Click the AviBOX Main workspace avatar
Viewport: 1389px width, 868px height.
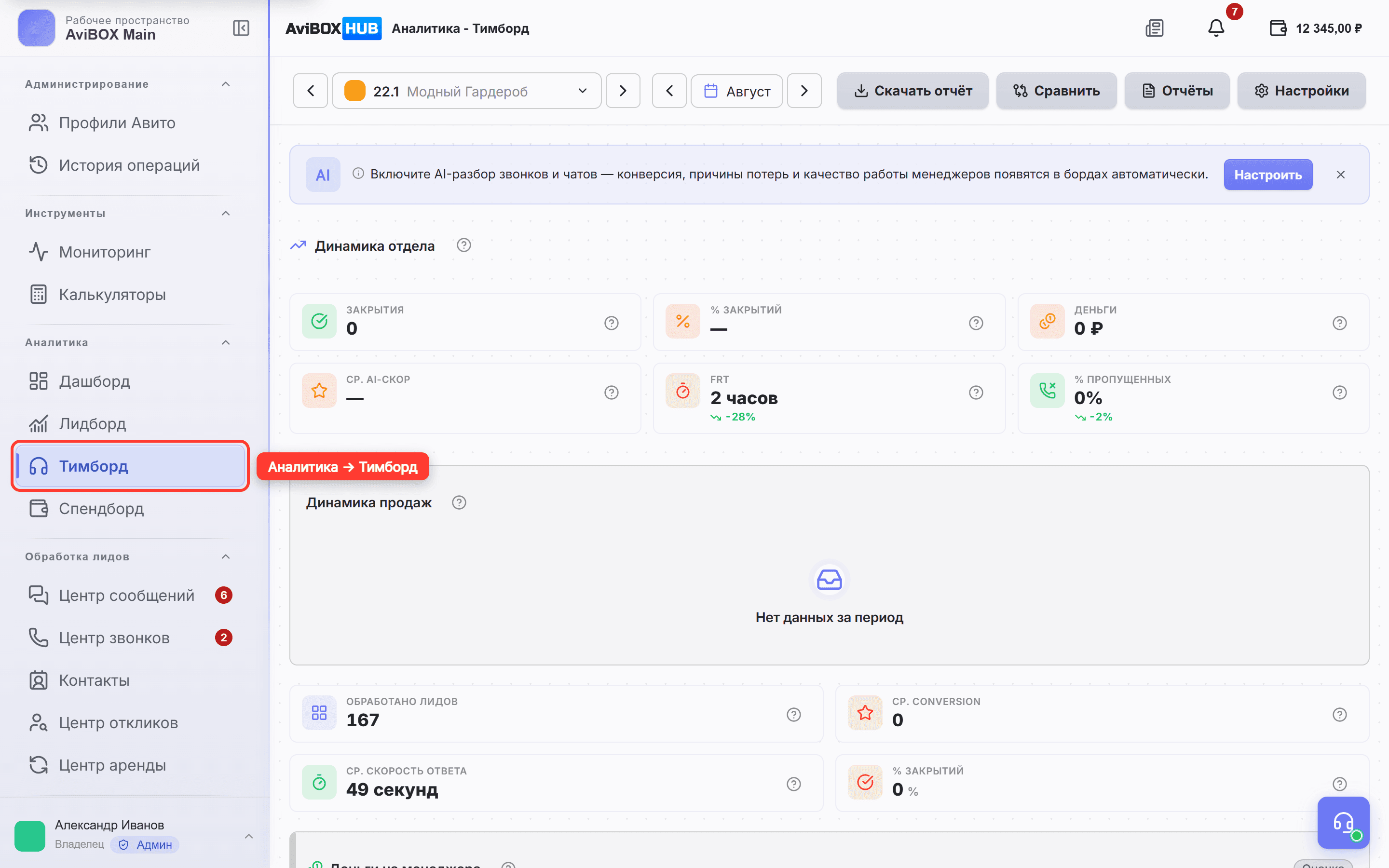pyautogui.click(x=37, y=28)
